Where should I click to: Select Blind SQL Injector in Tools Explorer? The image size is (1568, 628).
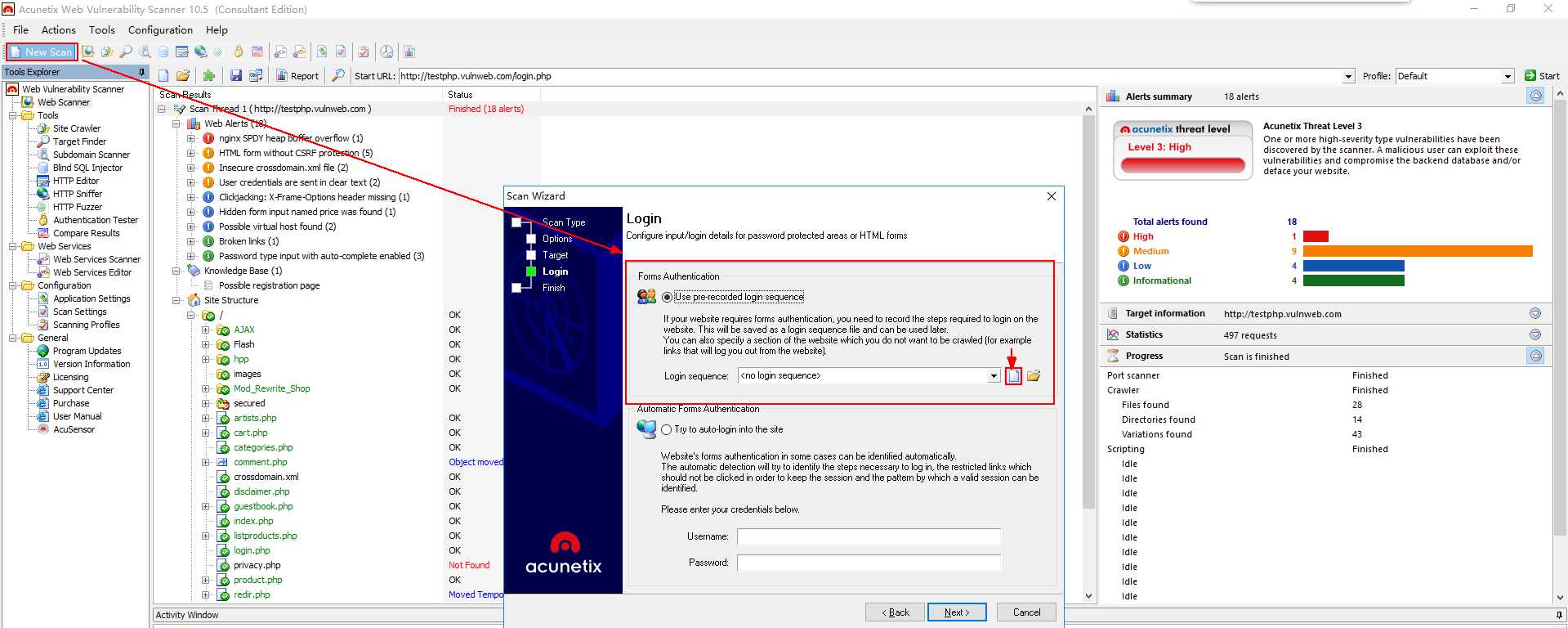tap(87, 168)
